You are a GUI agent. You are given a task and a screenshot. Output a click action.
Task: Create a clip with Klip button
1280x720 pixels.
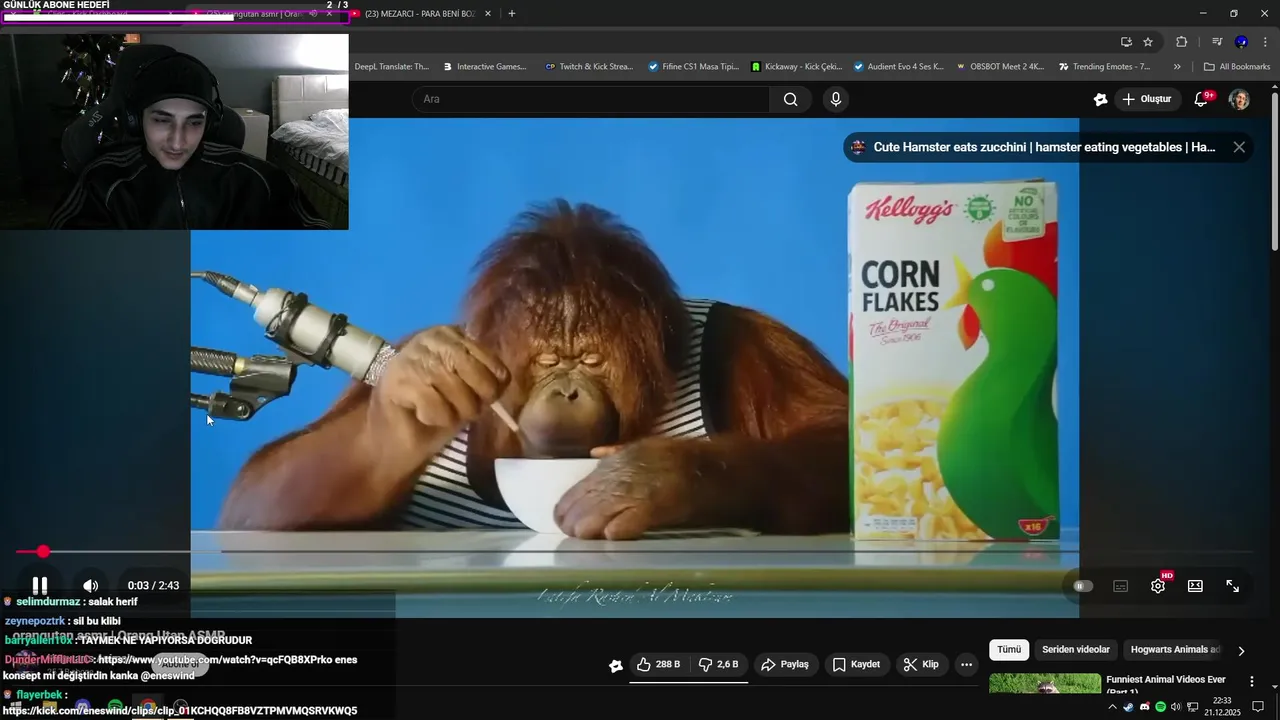tap(921, 665)
